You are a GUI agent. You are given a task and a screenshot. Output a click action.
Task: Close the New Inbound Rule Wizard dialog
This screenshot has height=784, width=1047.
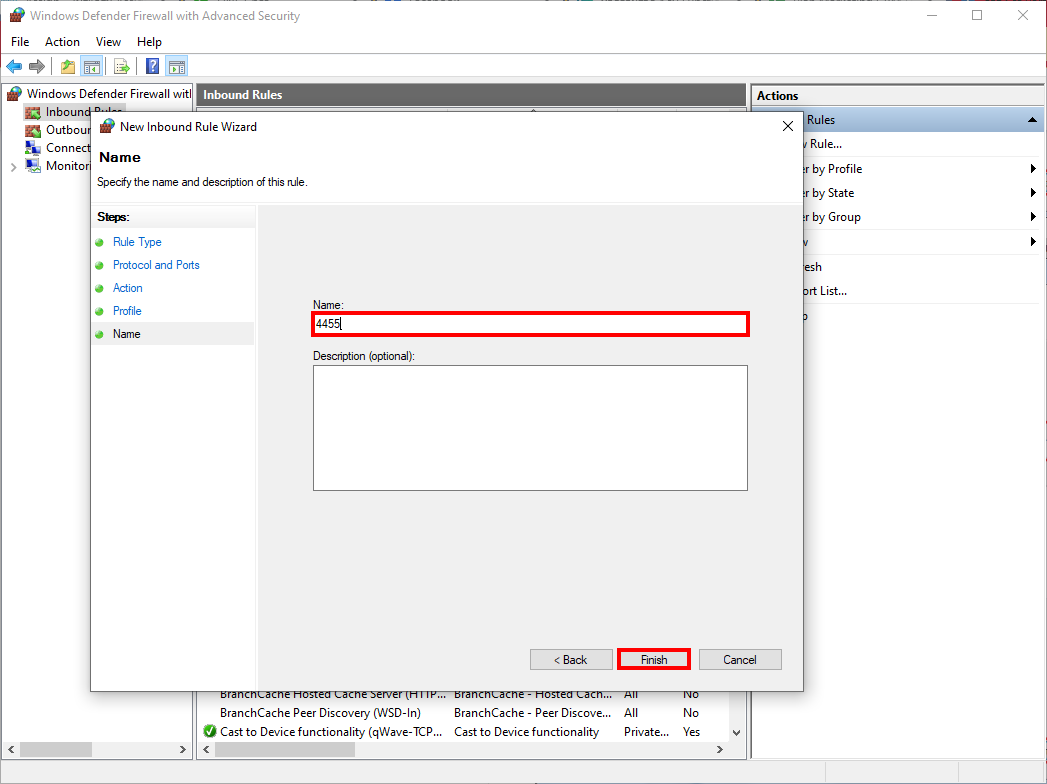(x=788, y=126)
